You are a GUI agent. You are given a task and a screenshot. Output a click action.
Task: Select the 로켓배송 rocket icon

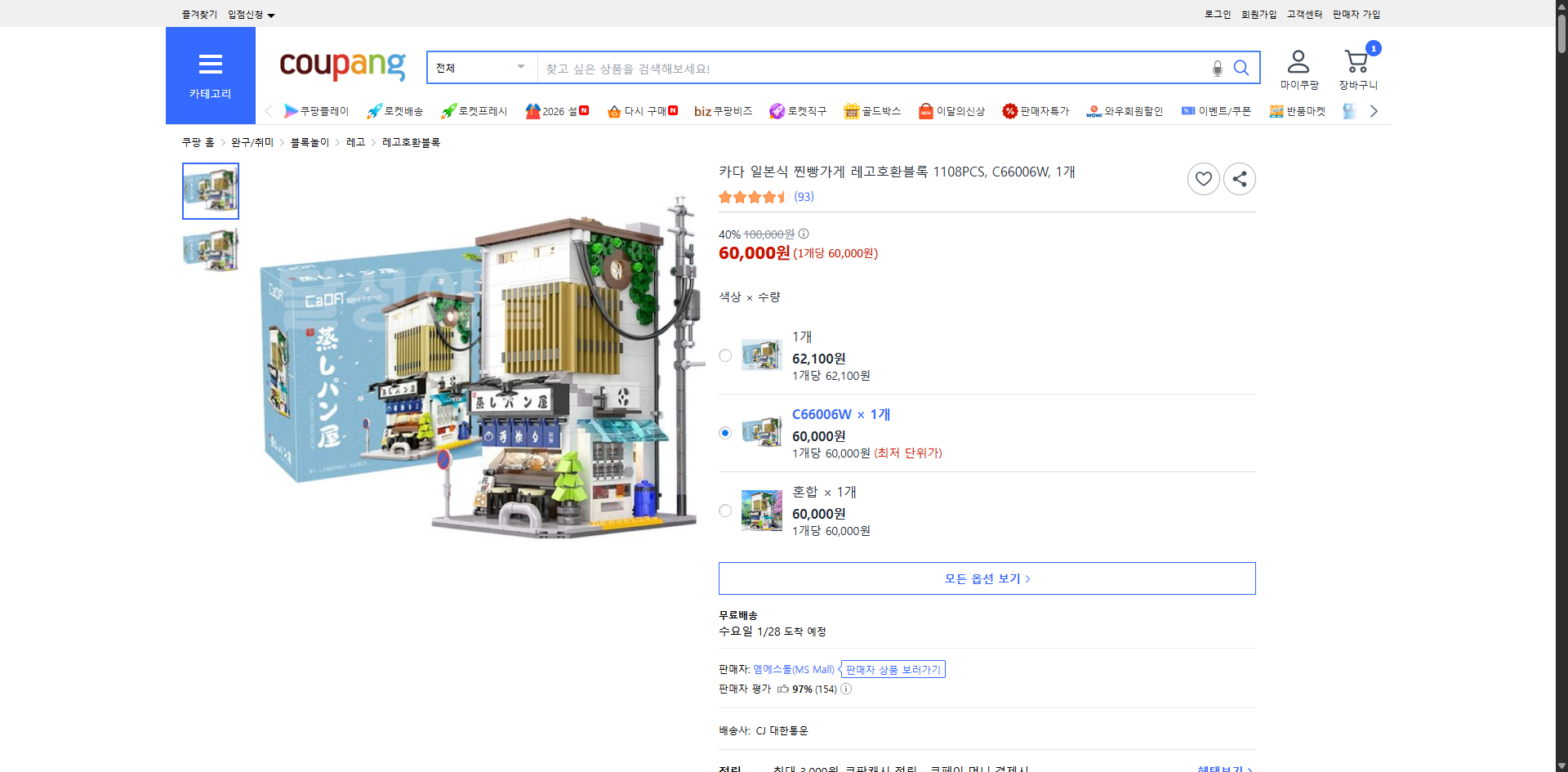373,111
